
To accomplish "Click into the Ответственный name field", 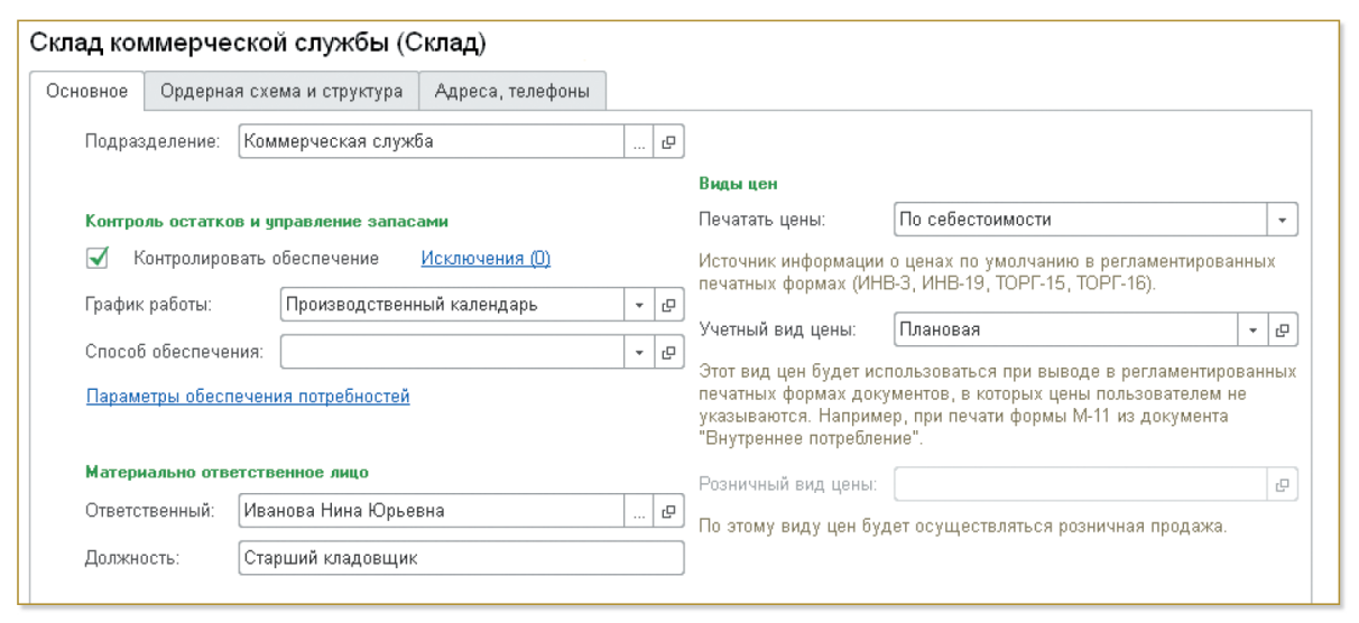I will (430, 511).
